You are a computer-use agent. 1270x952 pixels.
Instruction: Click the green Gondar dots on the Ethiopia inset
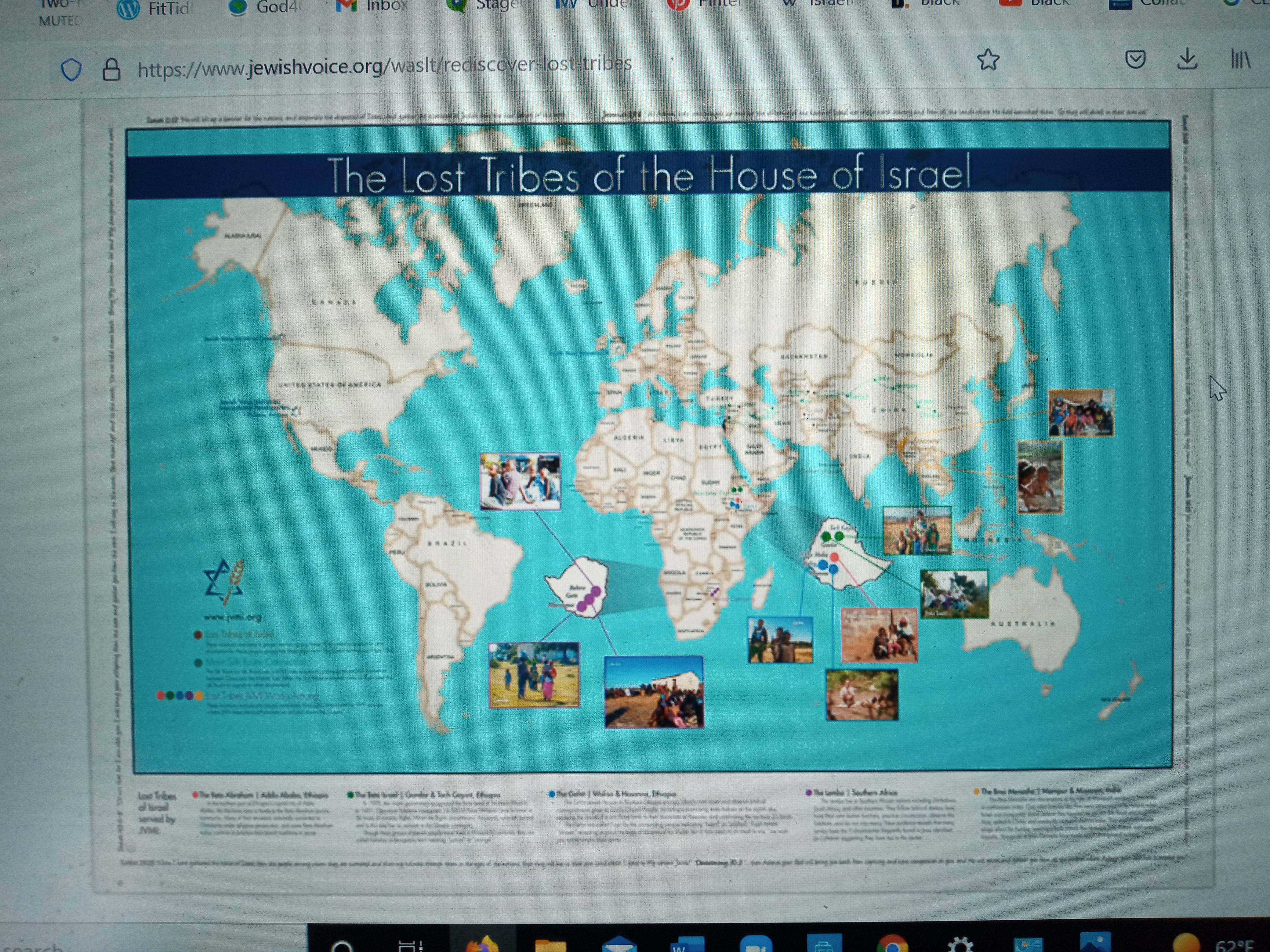[833, 536]
